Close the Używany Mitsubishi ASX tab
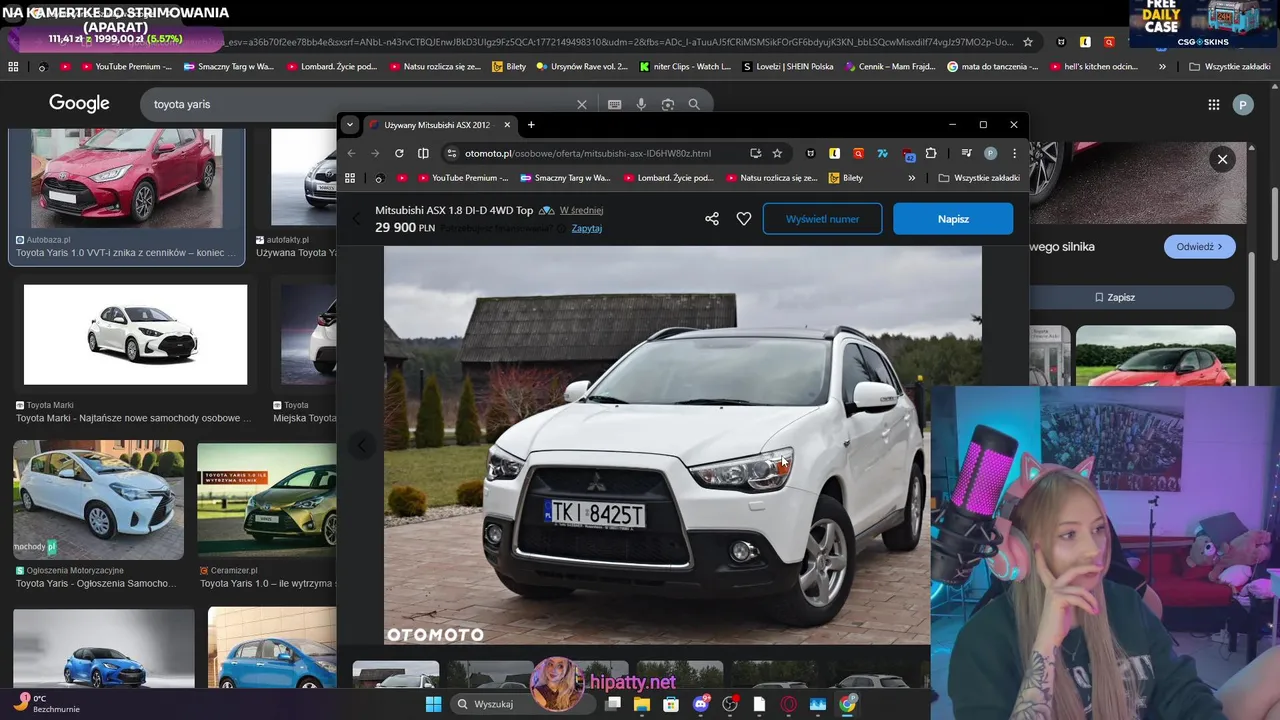 pyautogui.click(x=507, y=125)
